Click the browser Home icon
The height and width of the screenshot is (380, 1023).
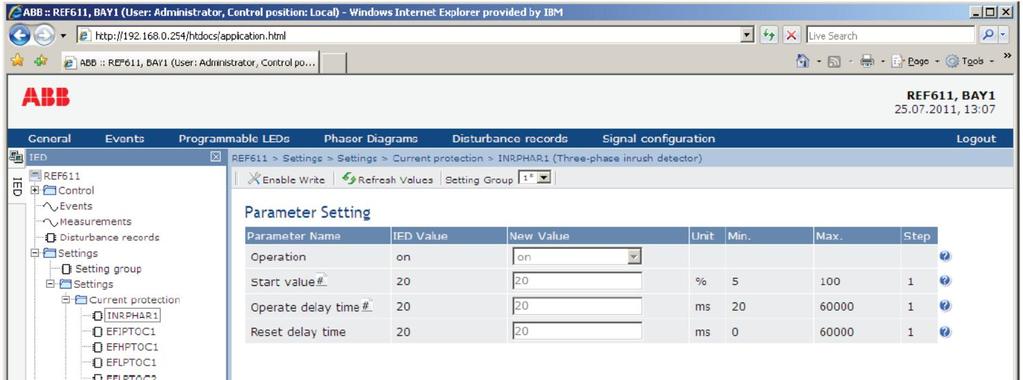(803, 61)
